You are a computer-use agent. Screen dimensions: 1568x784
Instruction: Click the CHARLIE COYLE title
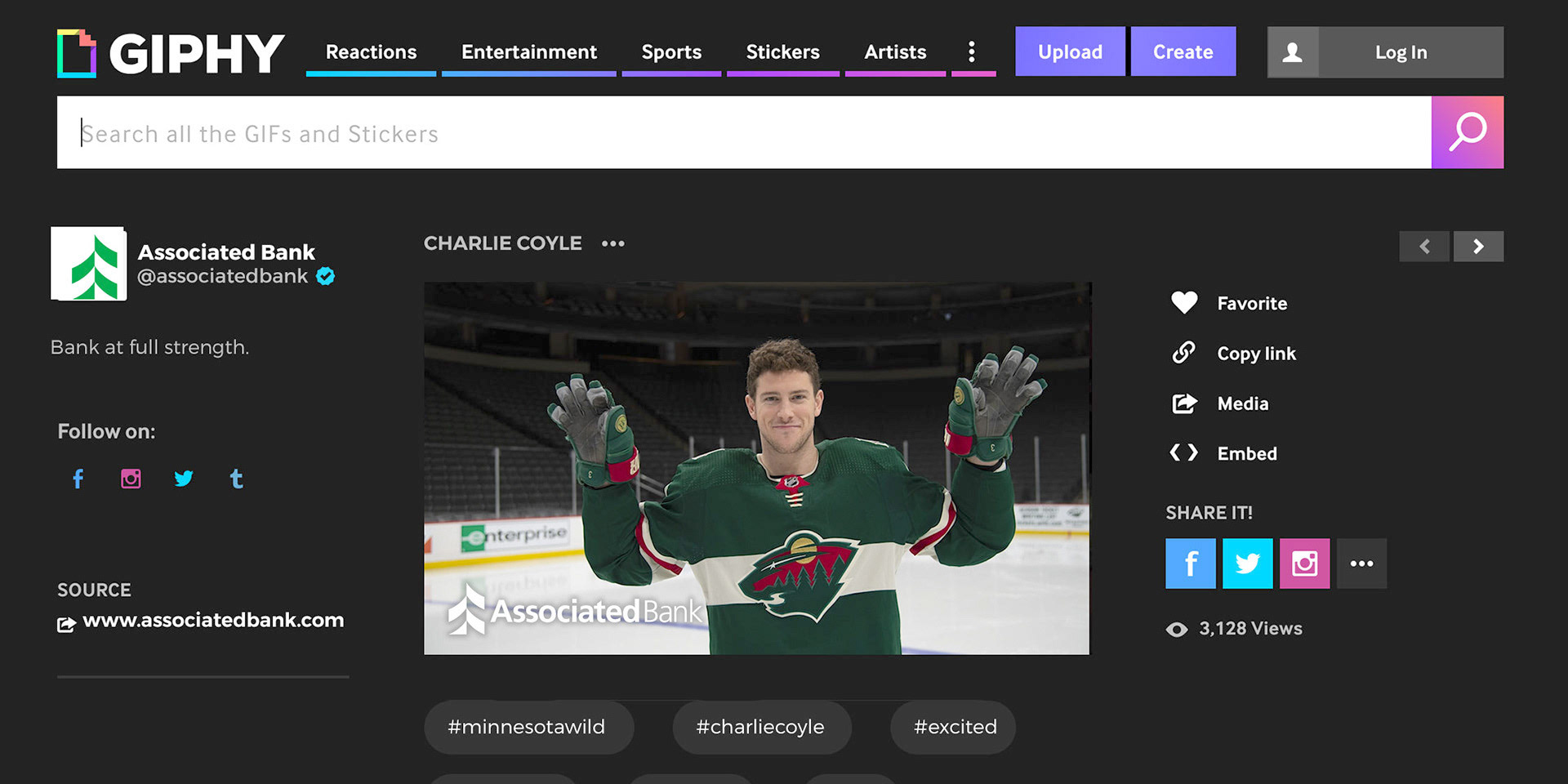click(503, 243)
